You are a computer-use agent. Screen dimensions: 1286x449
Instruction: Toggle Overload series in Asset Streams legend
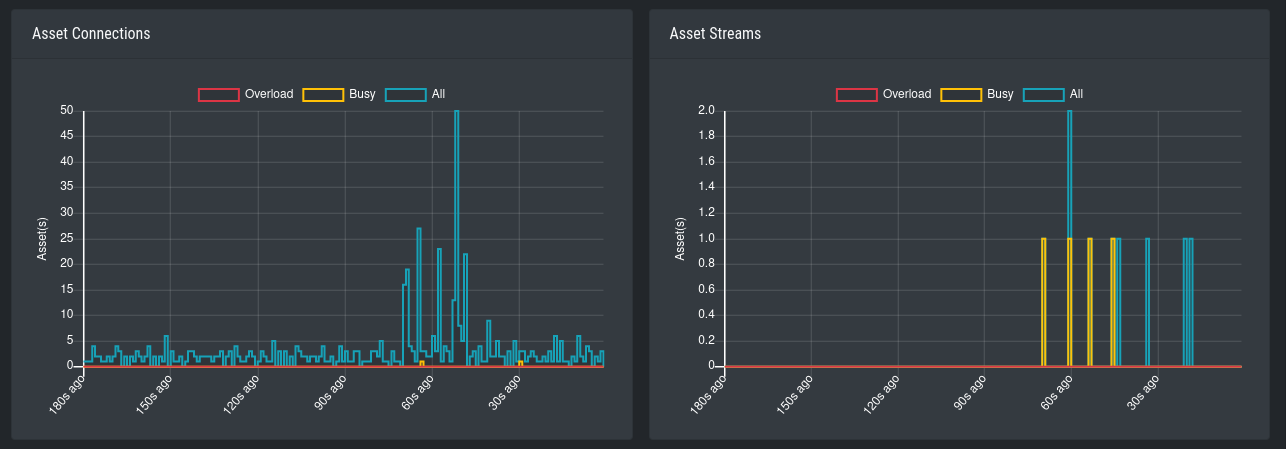pyautogui.click(x=883, y=94)
